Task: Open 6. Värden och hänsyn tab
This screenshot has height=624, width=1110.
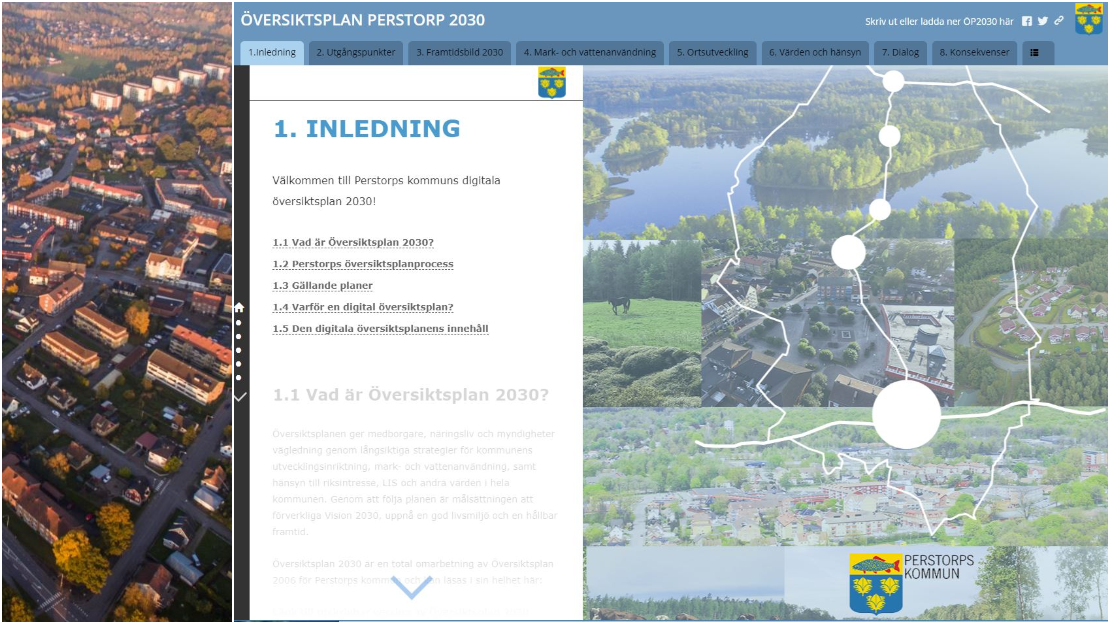Action: [815, 52]
